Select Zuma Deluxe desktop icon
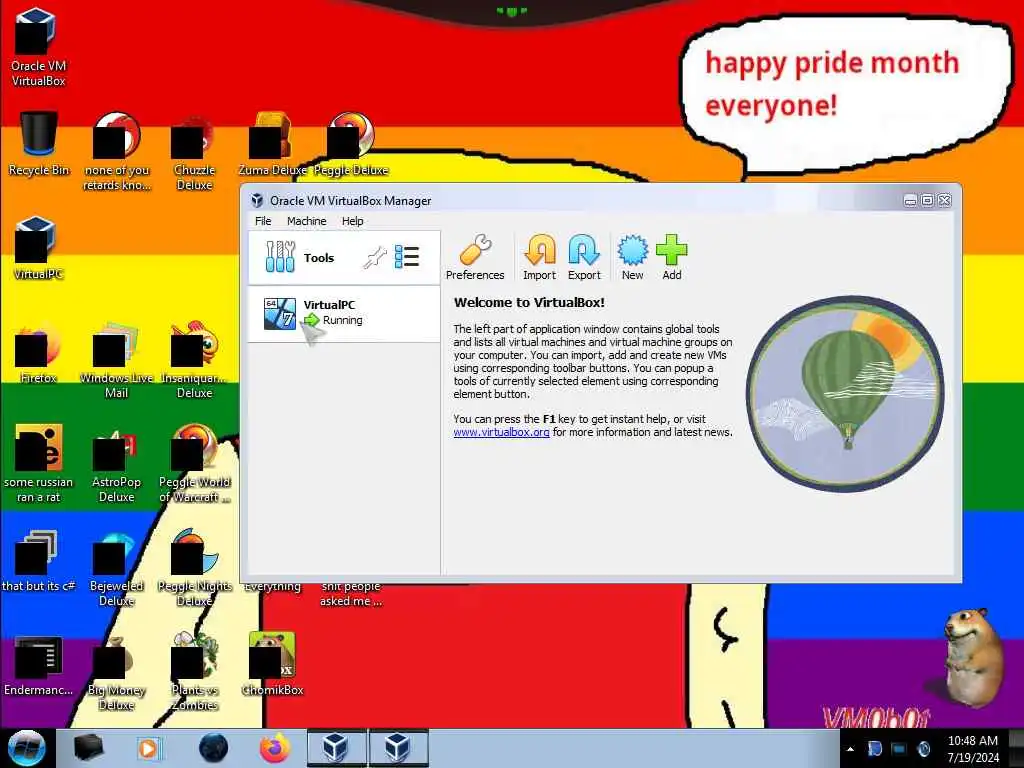Image resolution: width=1024 pixels, height=768 pixels. pos(272,144)
